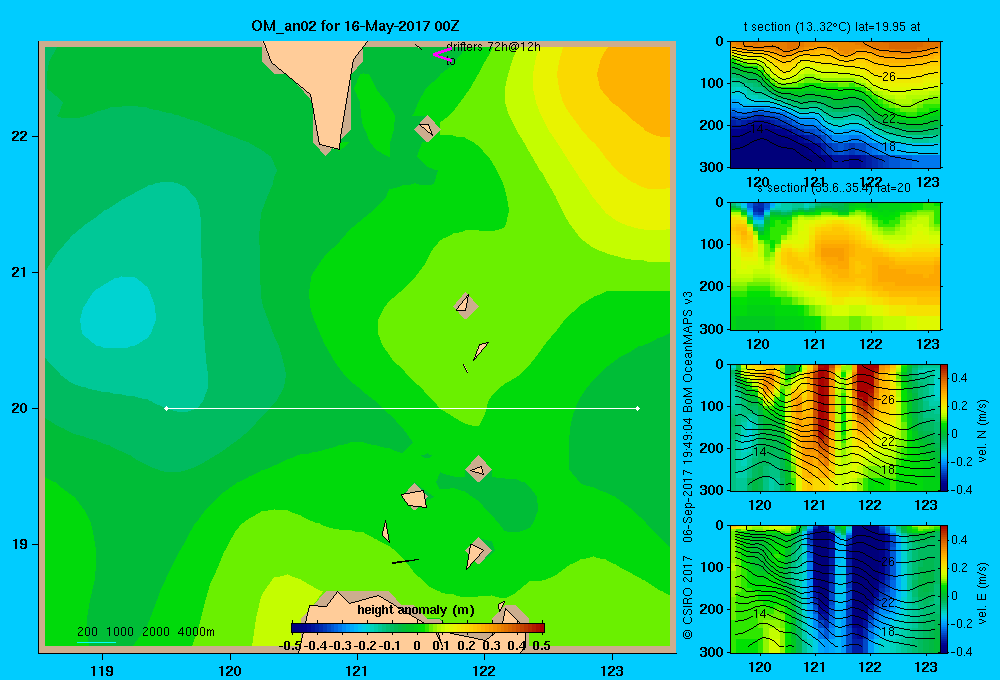Click the -0.5 tick on height anomaly colorbar
This screenshot has height=680, width=1000.
point(291,646)
